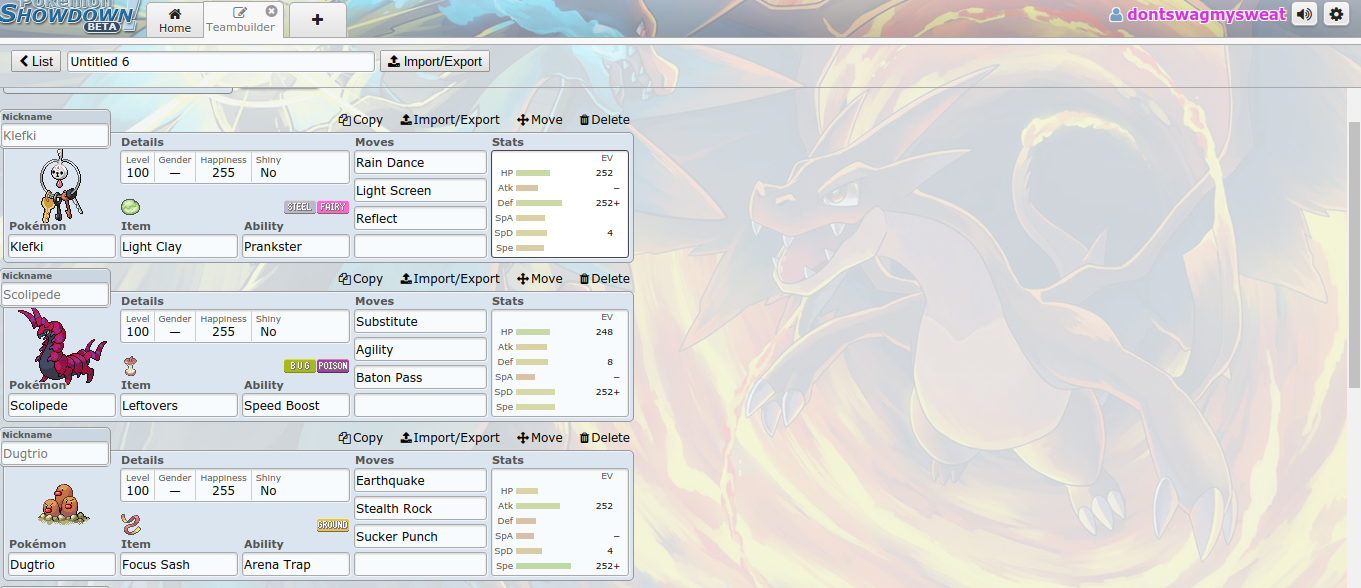Viewport: 1361px width, 588px height.
Task: Click the Dugtrio nickname field
Action: click(55, 453)
